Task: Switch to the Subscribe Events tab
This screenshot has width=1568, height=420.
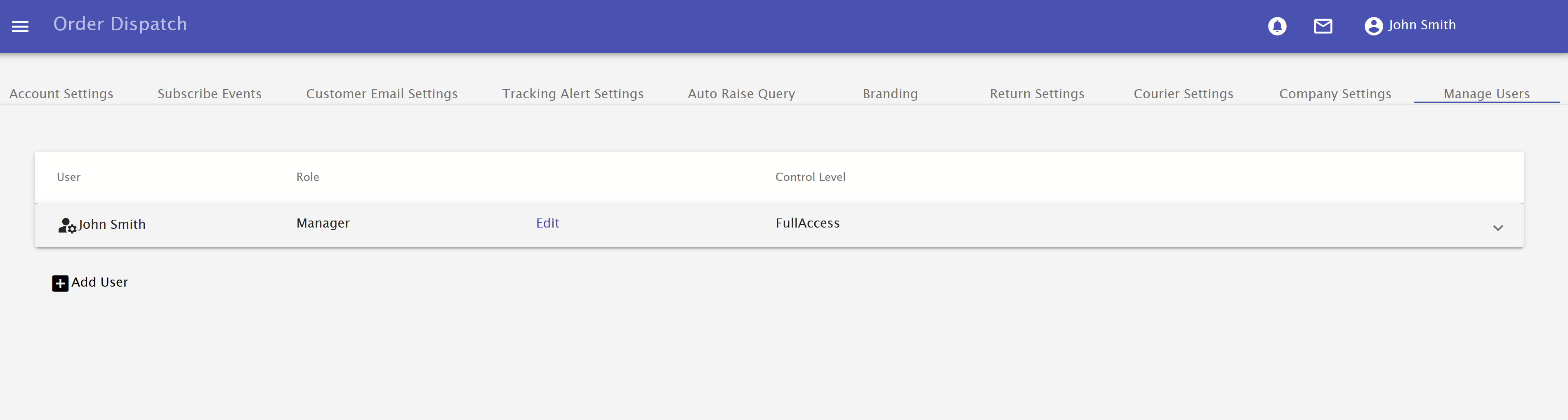Action: click(210, 94)
